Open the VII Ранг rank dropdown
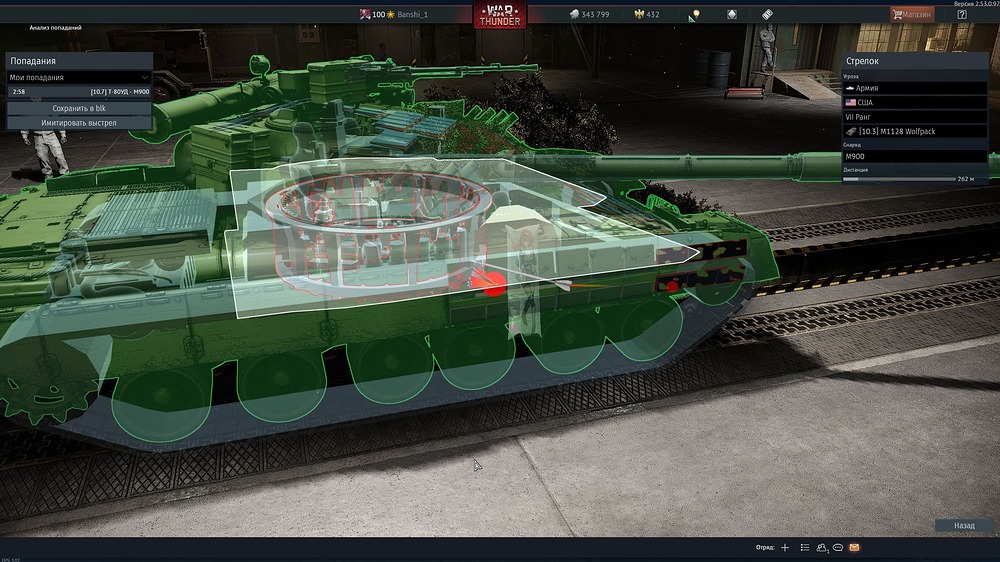The height and width of the screenshot is (562, 1000). pos(915,117)
